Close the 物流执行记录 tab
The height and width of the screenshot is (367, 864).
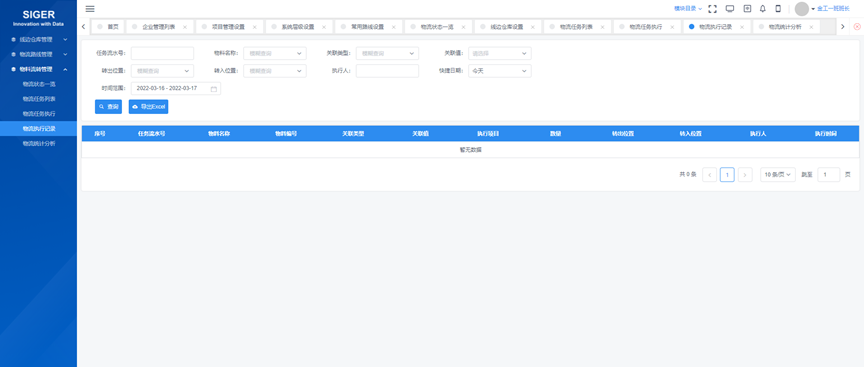click(742, 27)
